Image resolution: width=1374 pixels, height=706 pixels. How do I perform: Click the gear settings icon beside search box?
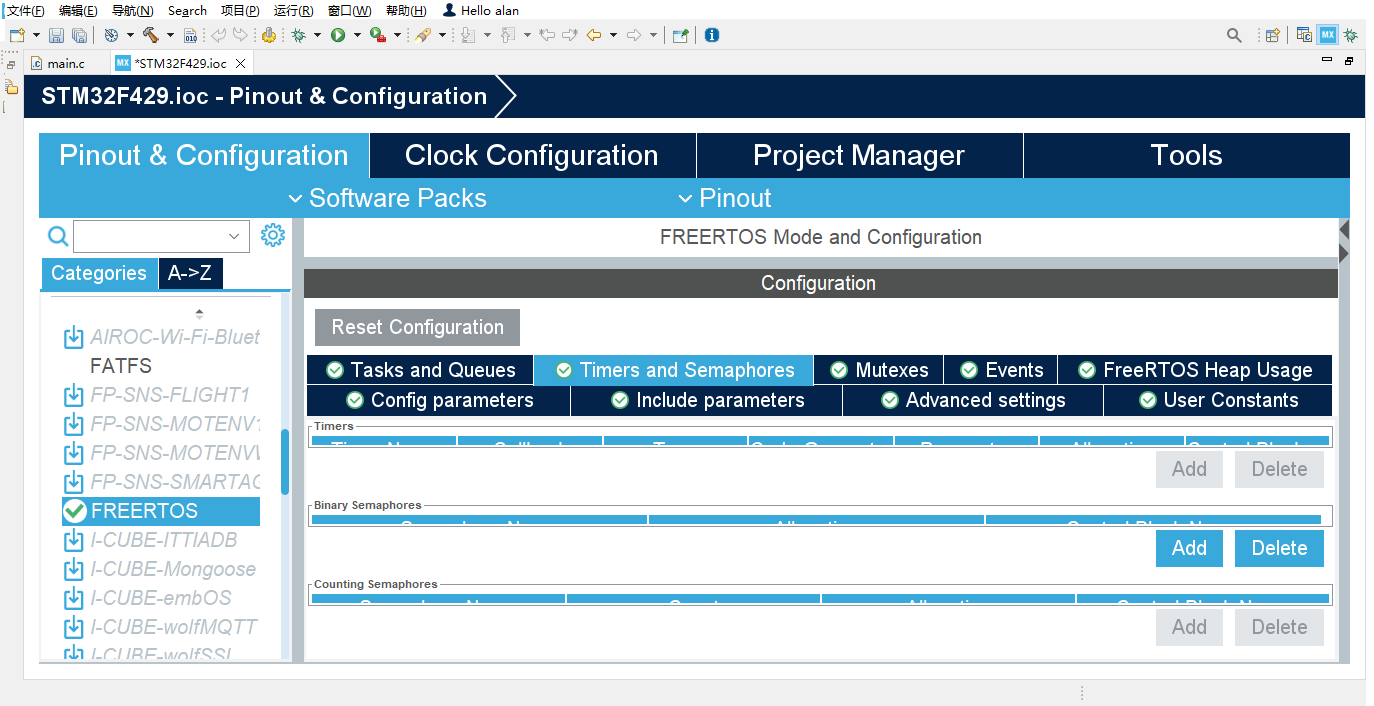[273, 235]
